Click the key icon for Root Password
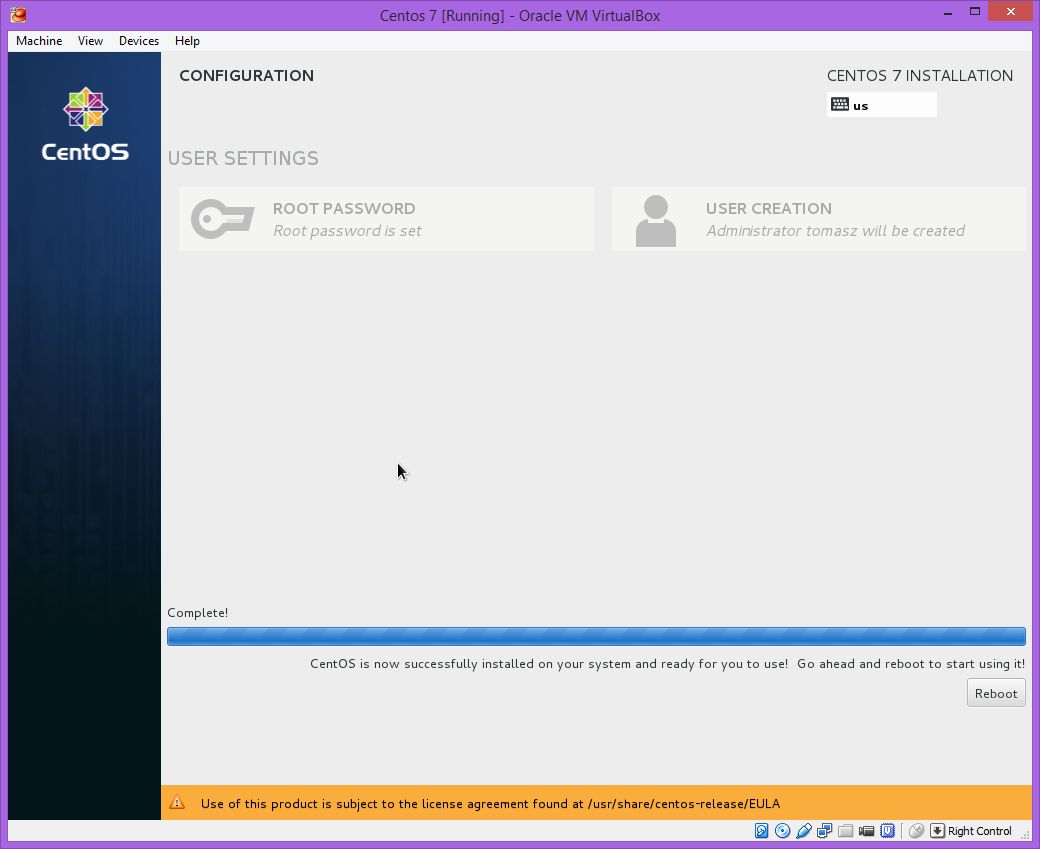Viewport: 1040px width, 849px height. (222, 219)
